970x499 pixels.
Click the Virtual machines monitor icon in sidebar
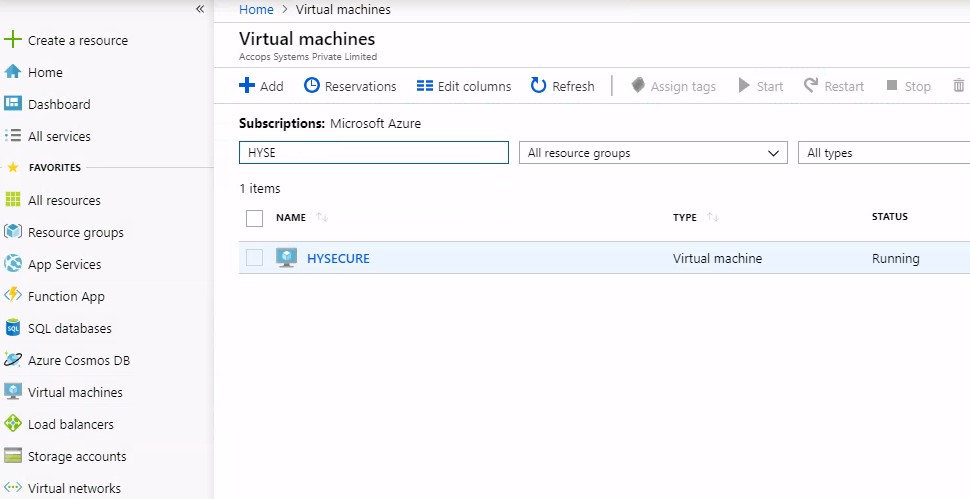pyautogui.click(x=12, y=392)
